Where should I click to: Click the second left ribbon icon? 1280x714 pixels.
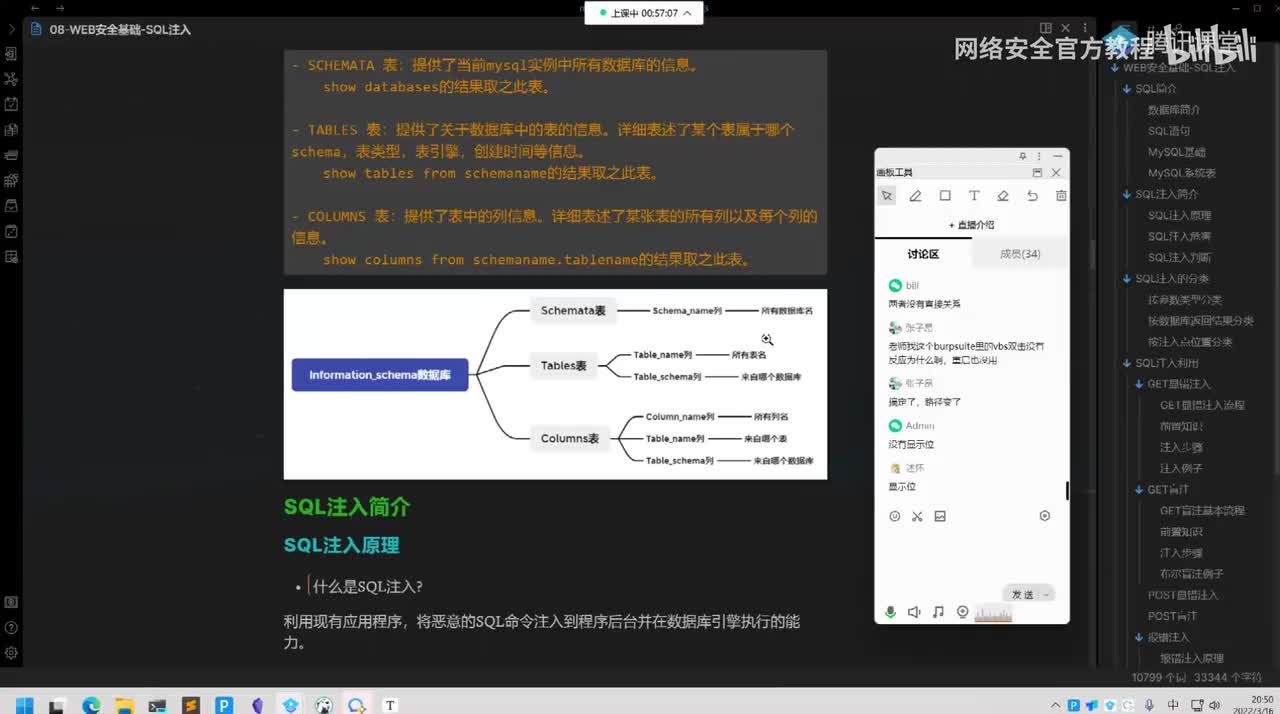[x=11, y=78]
